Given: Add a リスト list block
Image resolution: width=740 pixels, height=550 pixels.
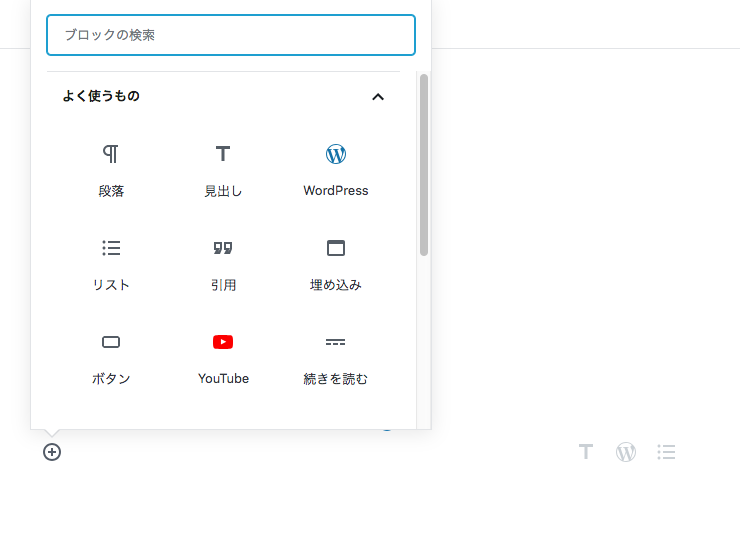Looking at the screenshot, I should coord(111,248).
